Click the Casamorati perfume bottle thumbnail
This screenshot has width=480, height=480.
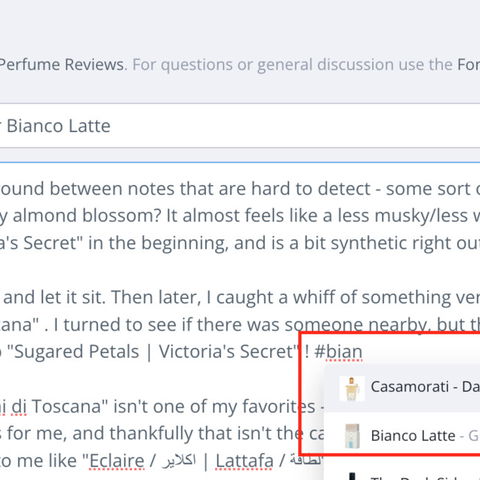click(x=352, y=388)
